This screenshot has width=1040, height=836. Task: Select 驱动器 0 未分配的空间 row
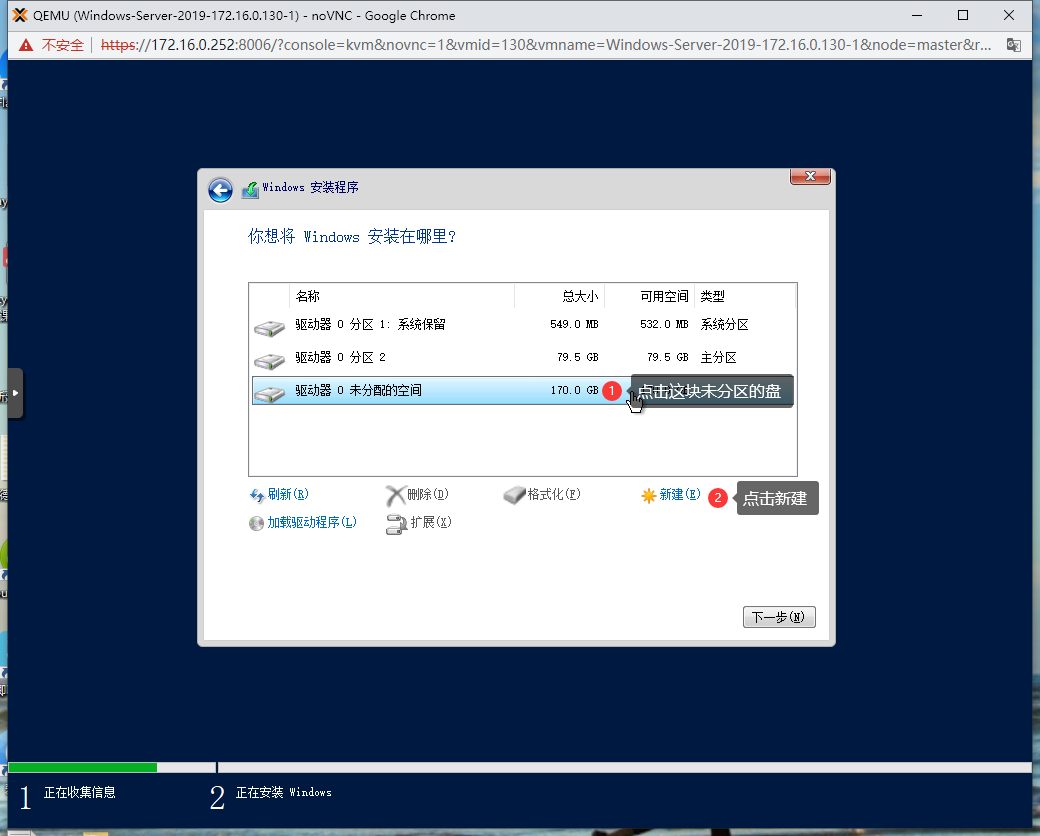pyautogui.click(x=523, y=390)
